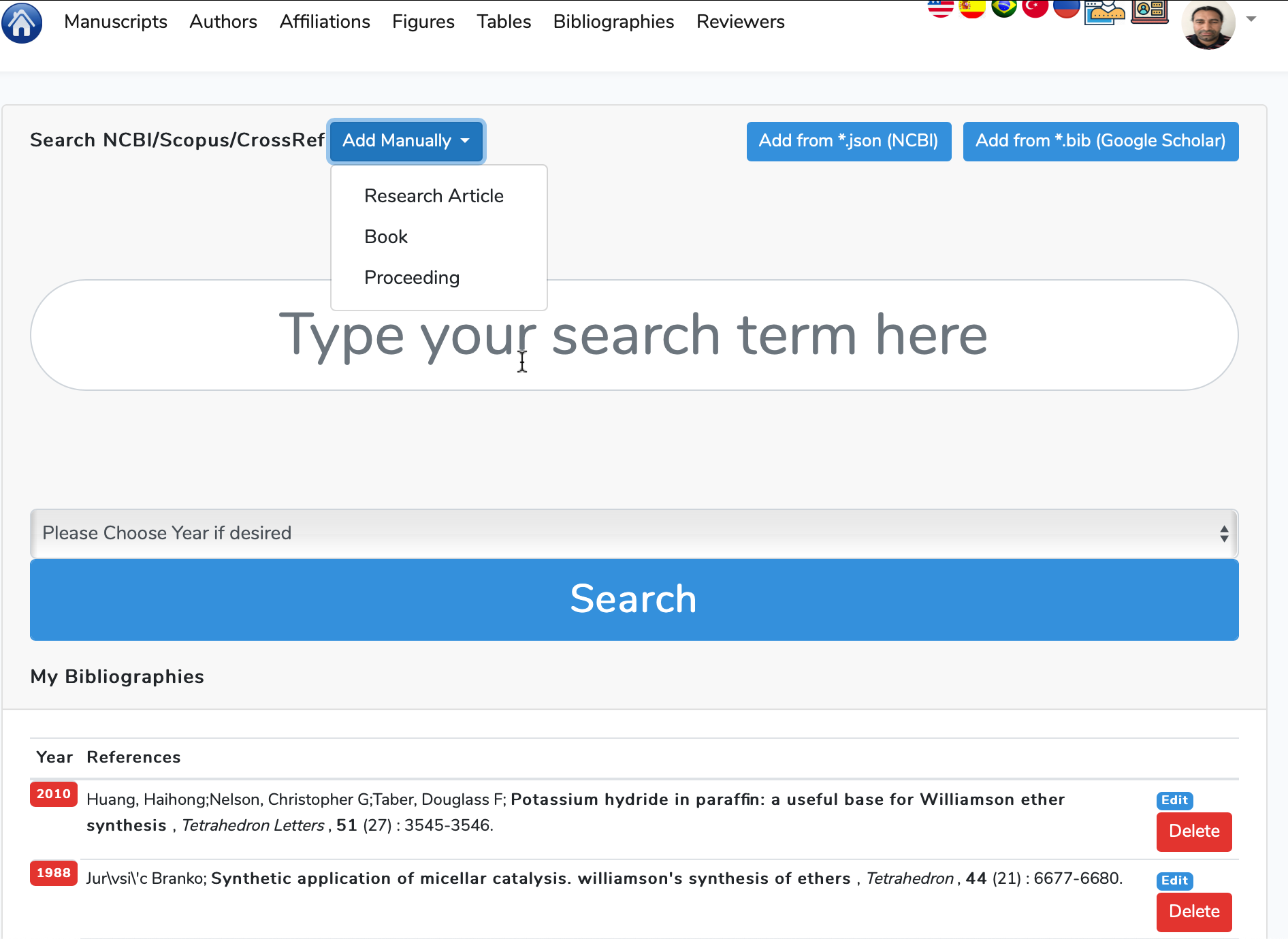
Task: Open the Bibliographies navigation item
Action: coord(613,22)
